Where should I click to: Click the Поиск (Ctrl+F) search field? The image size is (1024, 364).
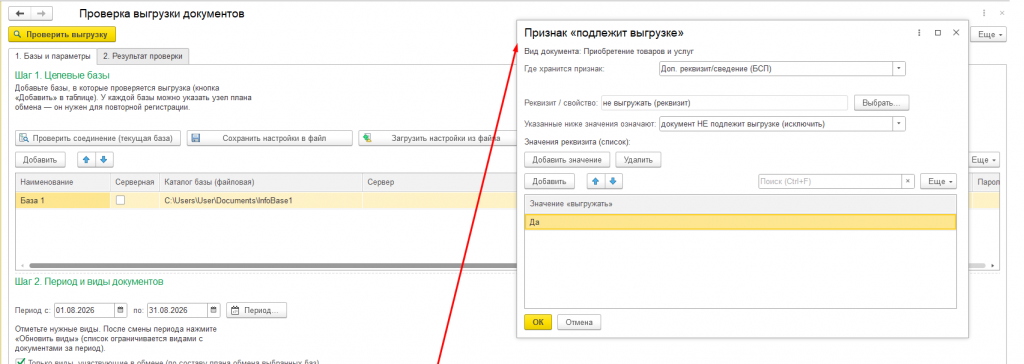tap(830, 181)
